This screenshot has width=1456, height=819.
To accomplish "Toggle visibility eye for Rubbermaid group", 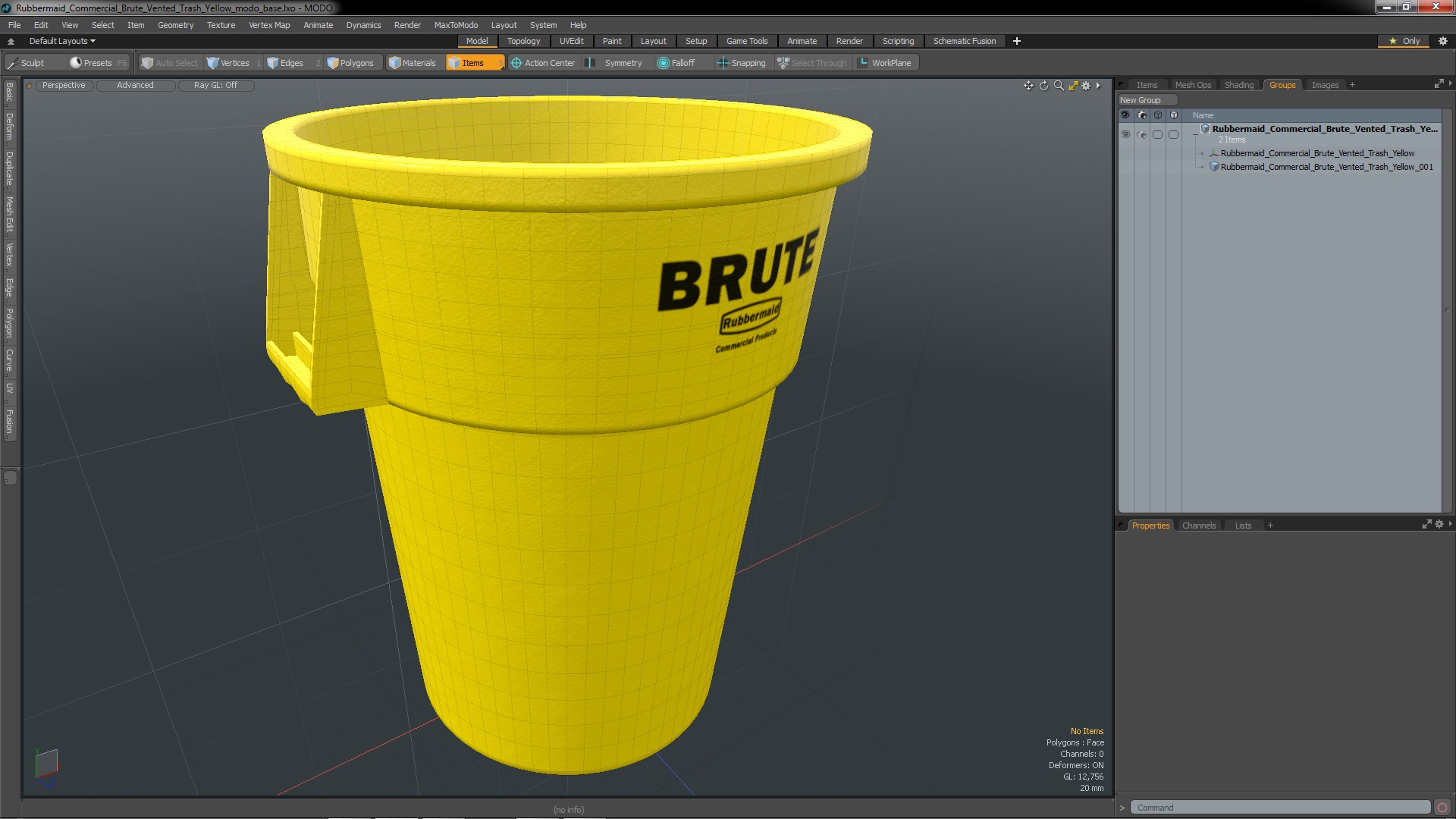I will (1125, 134).
